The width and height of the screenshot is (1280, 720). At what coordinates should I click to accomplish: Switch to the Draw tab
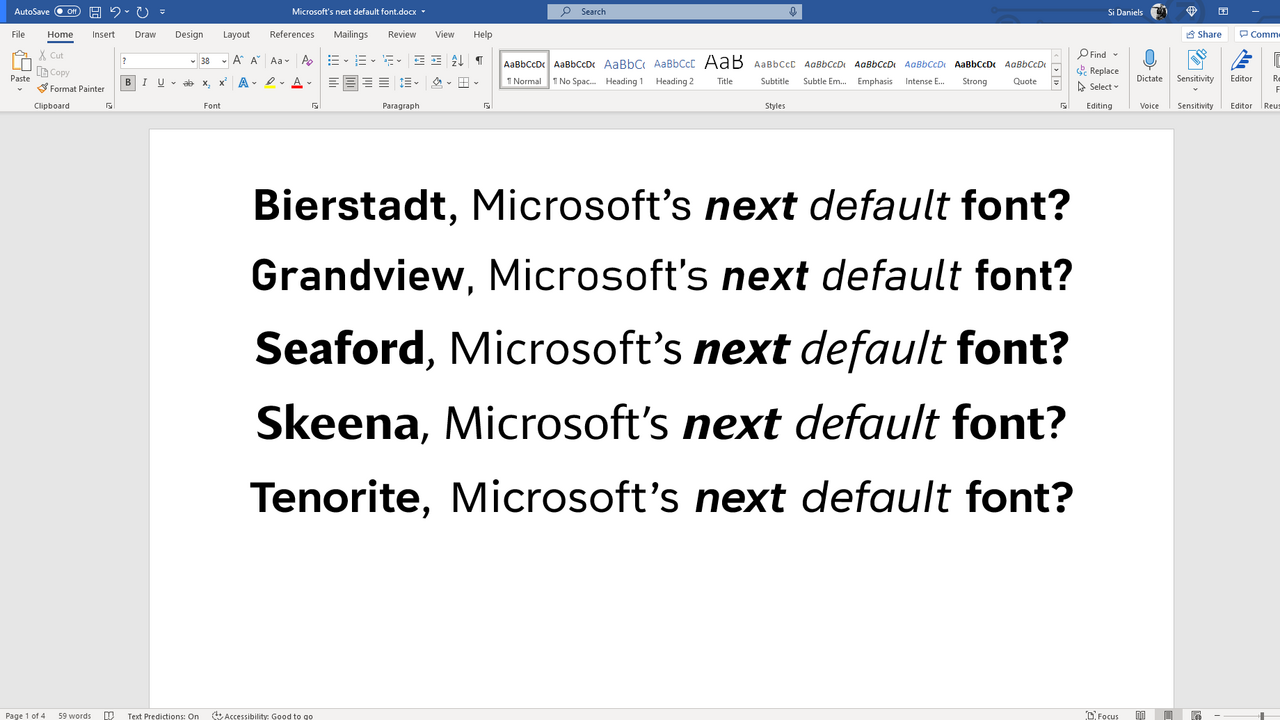145,34
